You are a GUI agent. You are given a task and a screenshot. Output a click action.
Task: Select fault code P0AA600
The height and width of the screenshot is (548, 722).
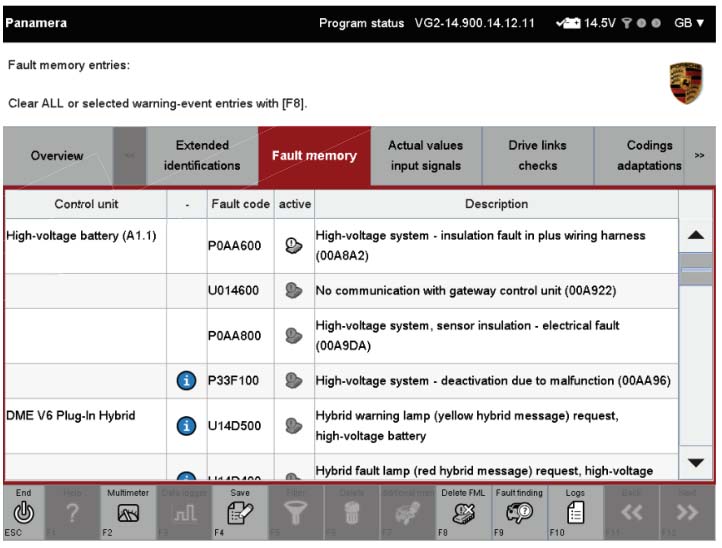[x=234, y=245]
